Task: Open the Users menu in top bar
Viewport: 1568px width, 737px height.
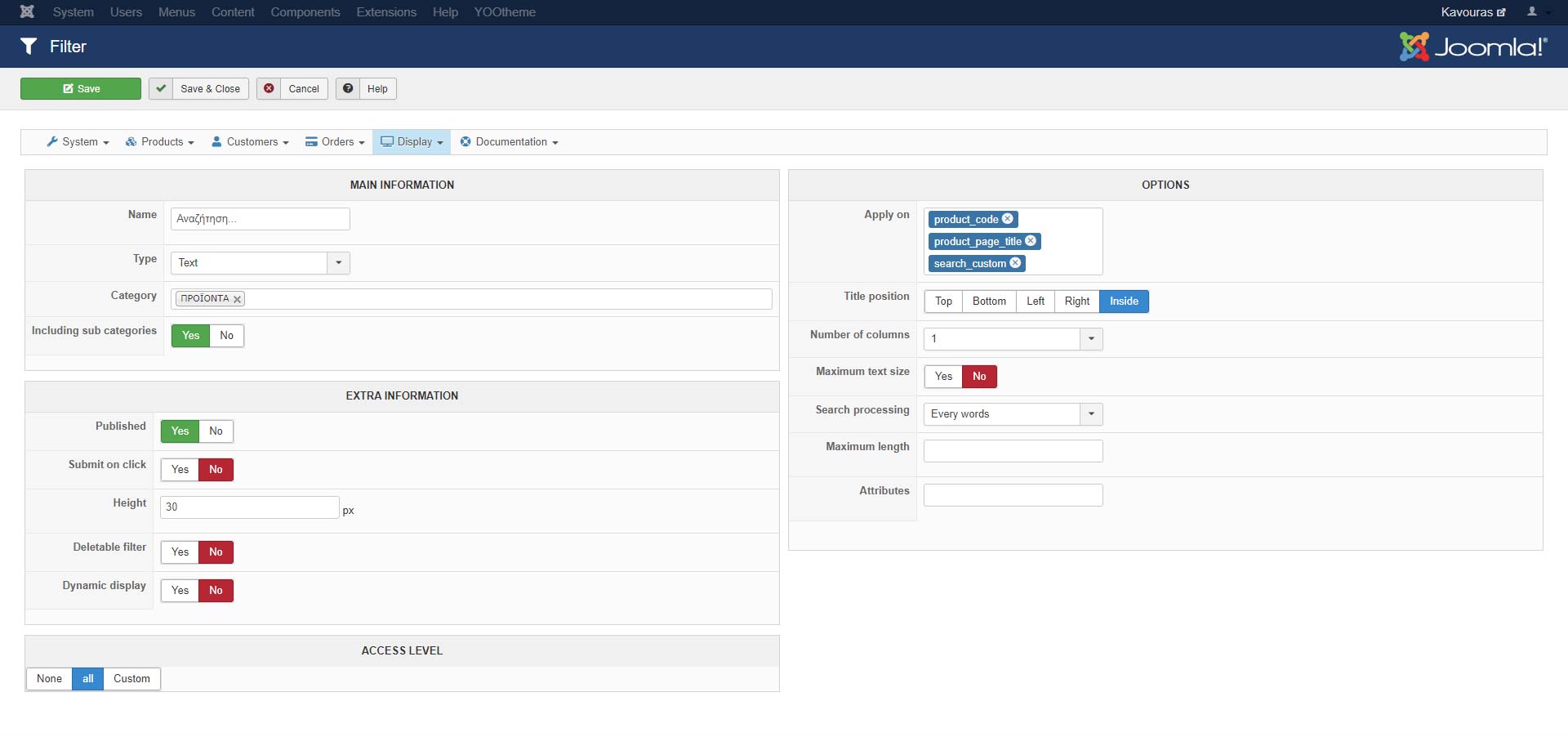Action: coord(126,12)
